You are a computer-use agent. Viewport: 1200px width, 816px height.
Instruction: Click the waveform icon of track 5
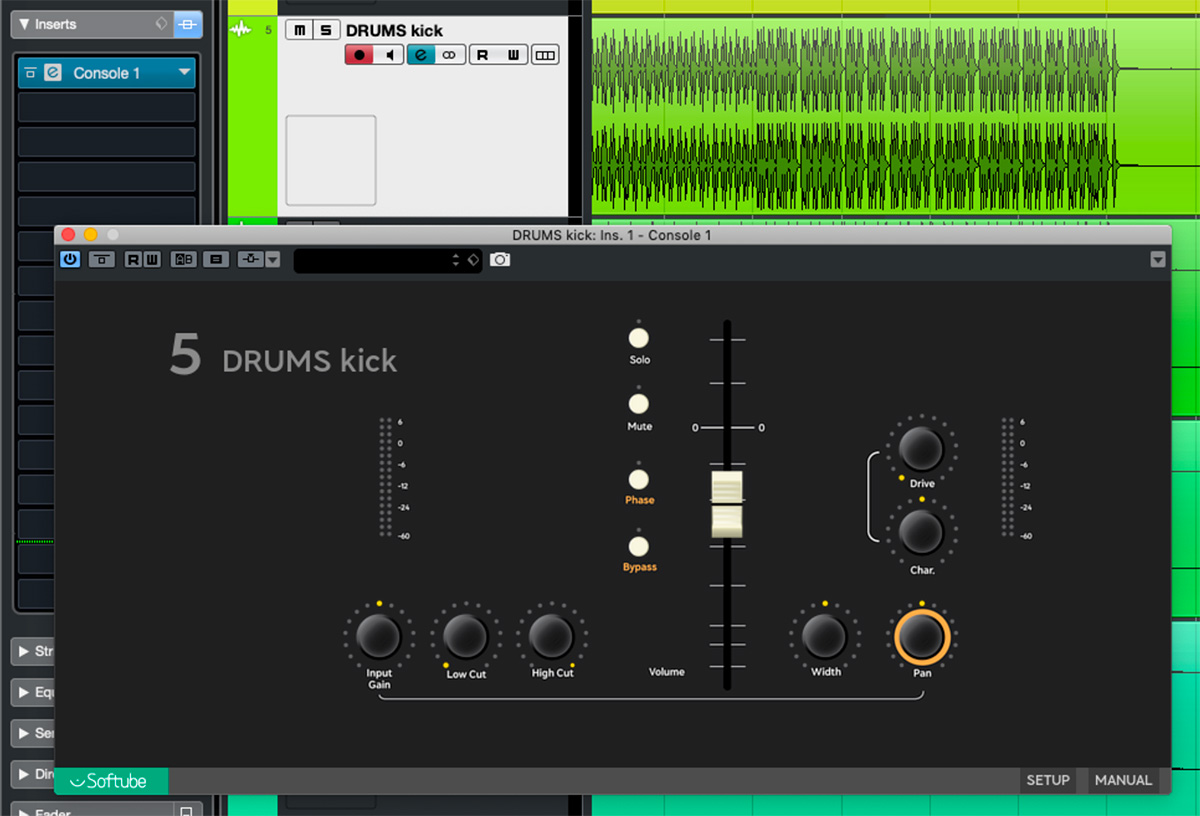tap(240, 30)
